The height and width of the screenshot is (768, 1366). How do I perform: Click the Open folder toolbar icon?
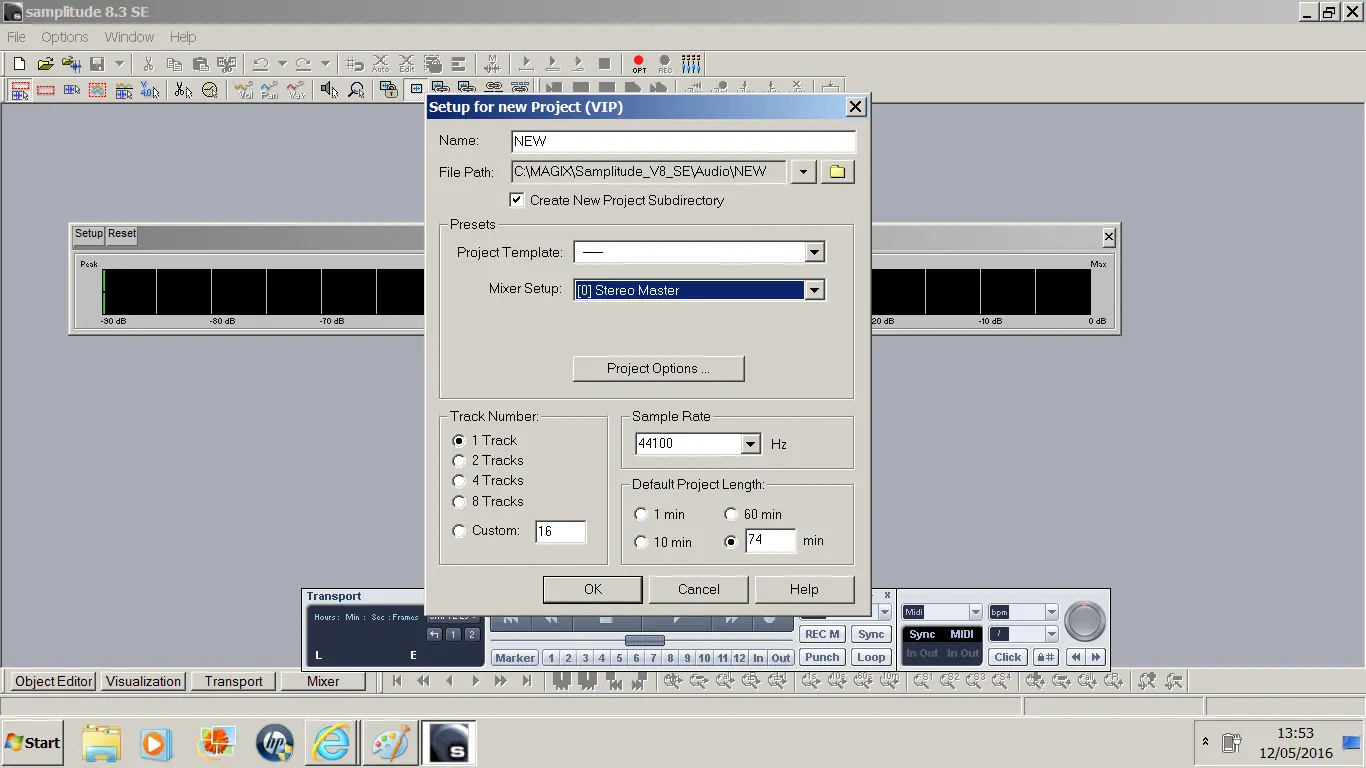point(45,64)
